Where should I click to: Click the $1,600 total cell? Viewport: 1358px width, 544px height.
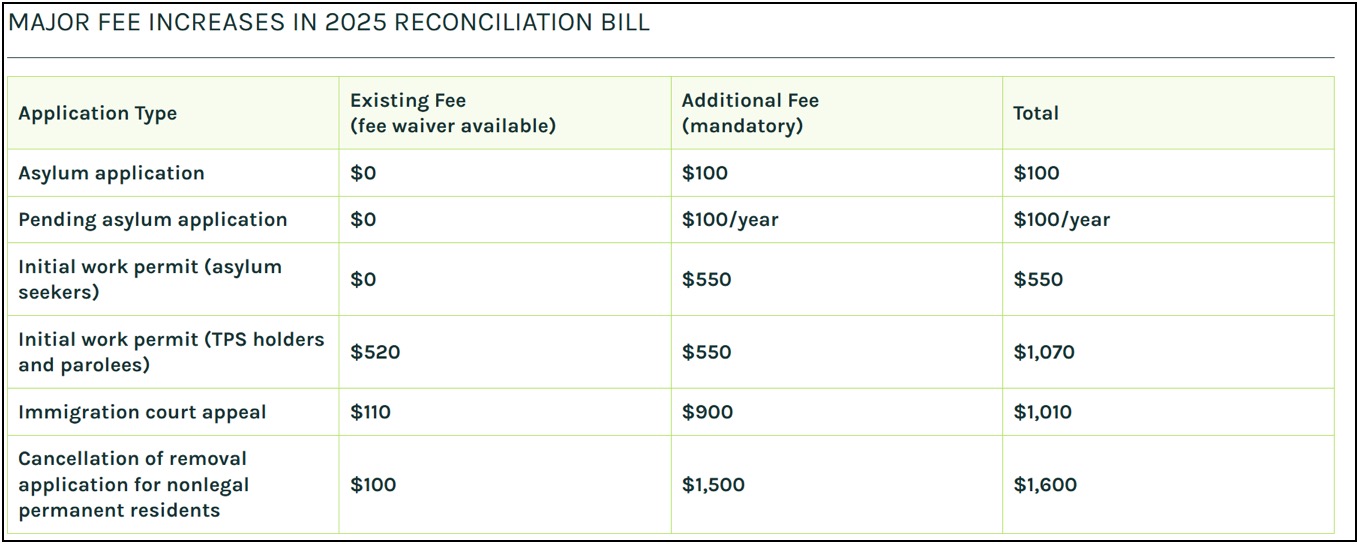point(1045,485)
